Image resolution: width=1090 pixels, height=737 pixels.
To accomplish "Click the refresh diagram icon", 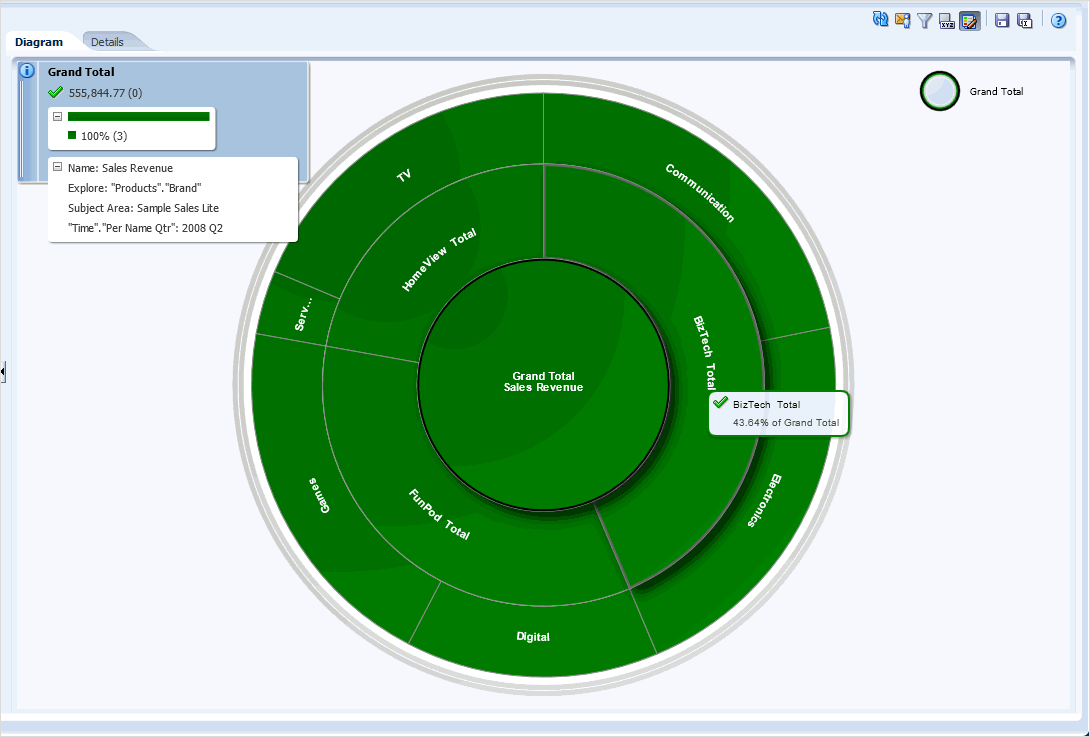I will tap(881, 19).
